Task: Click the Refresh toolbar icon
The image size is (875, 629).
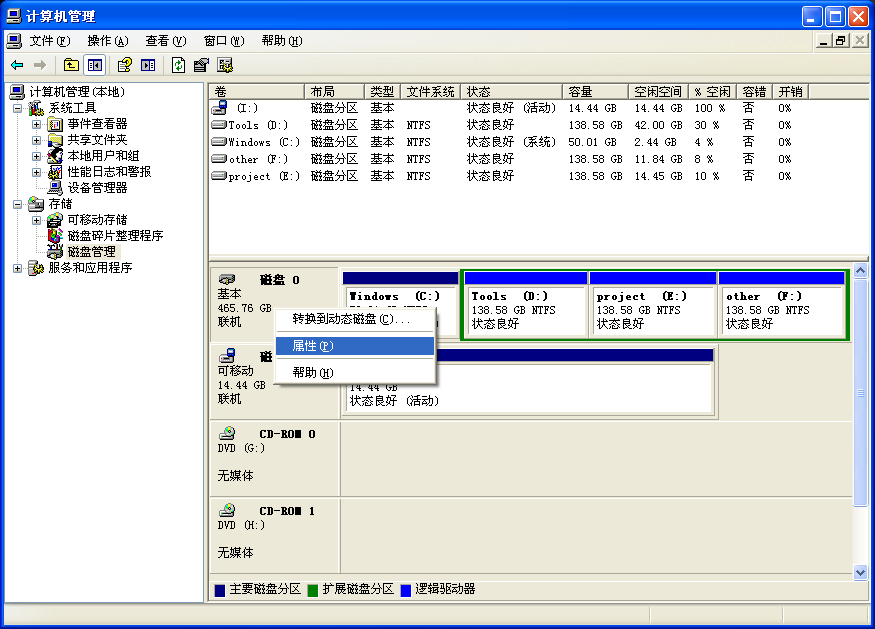Action: click(178, 65)
